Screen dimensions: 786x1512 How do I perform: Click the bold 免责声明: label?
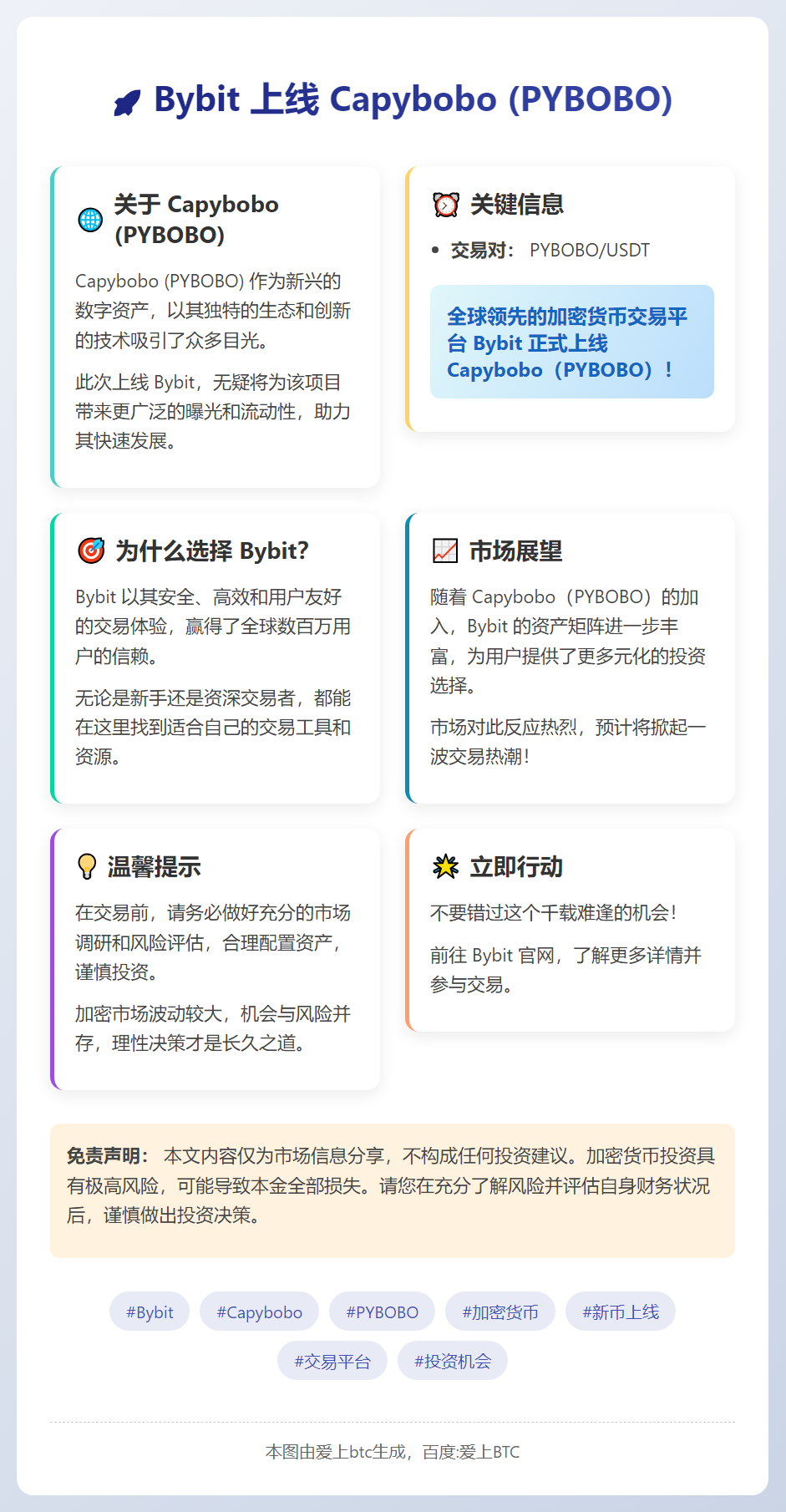click(x=108, y=1155)
